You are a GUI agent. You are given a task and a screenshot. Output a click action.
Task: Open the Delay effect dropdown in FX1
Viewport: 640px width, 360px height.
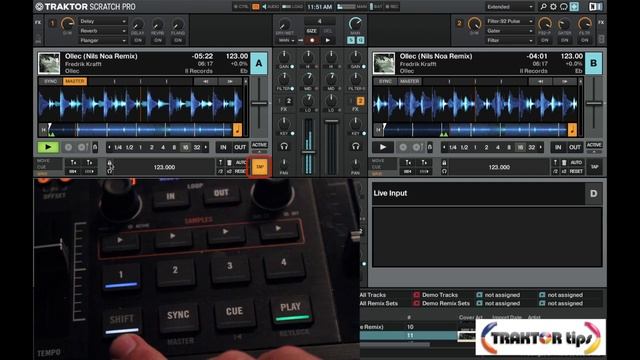[x=102, y=21]
